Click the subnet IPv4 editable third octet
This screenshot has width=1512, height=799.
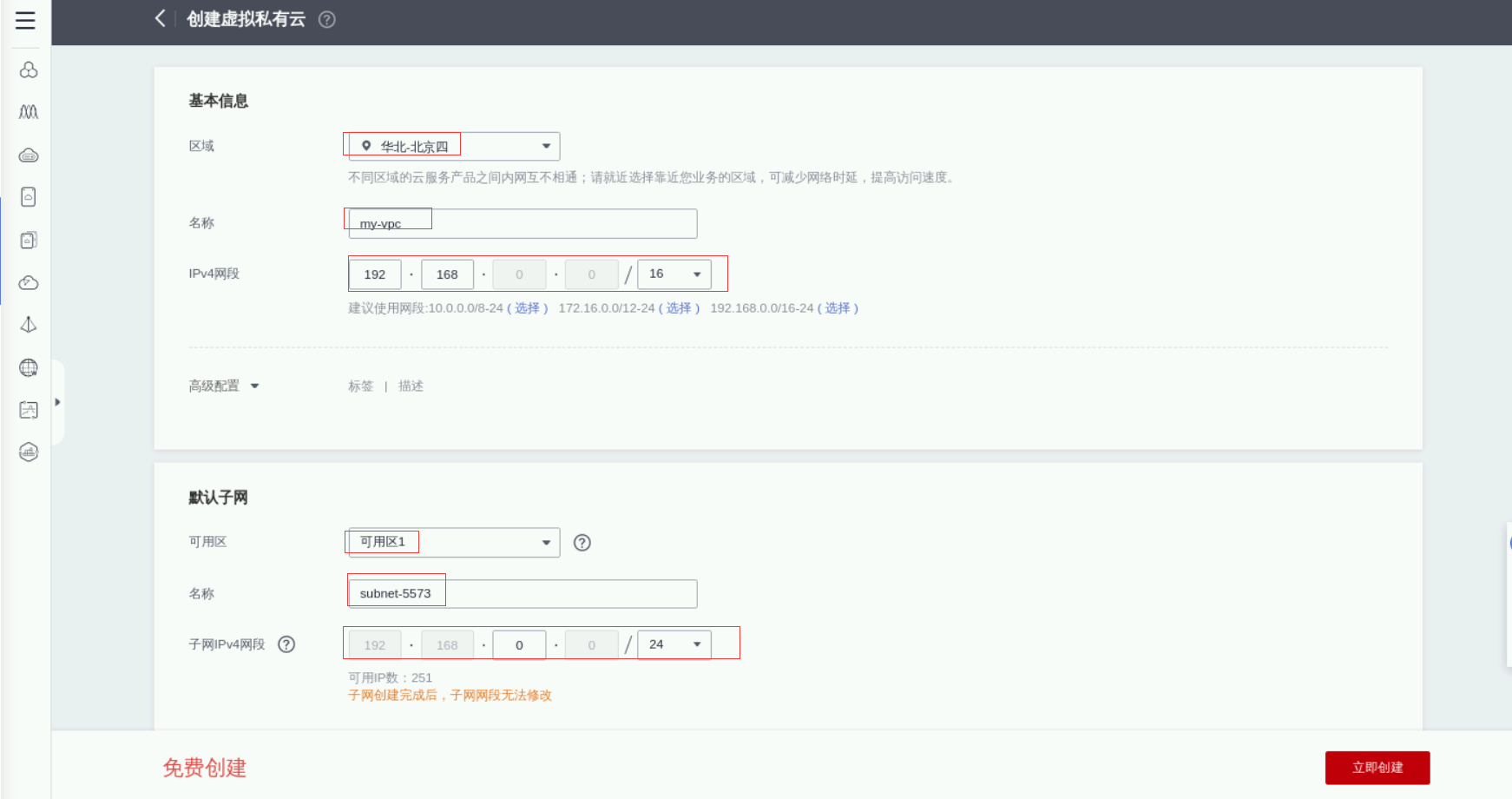tap(519, 645)
